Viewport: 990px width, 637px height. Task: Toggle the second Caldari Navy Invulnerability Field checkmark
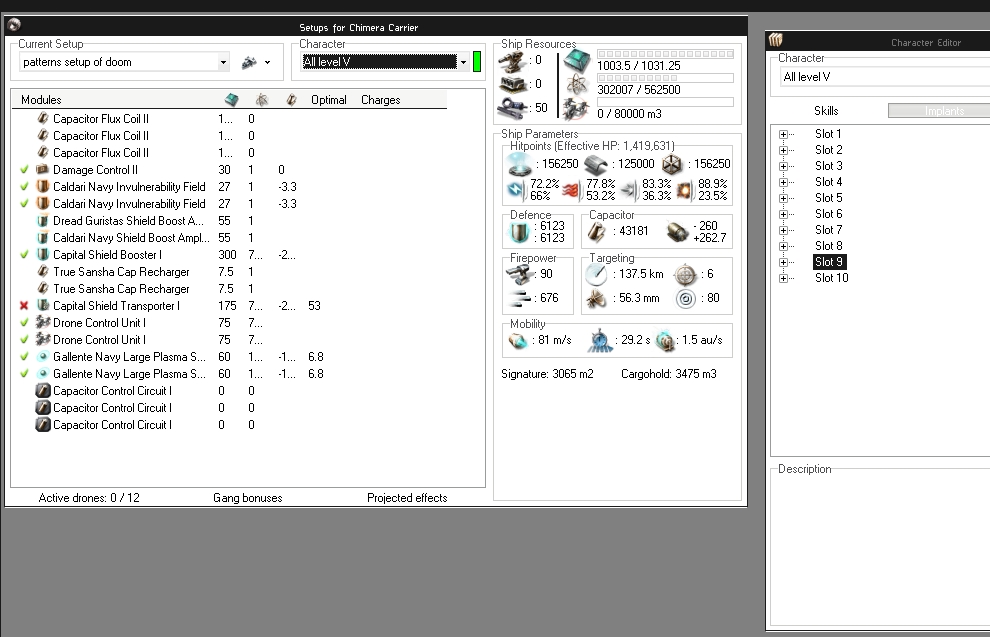coord(24,204)
